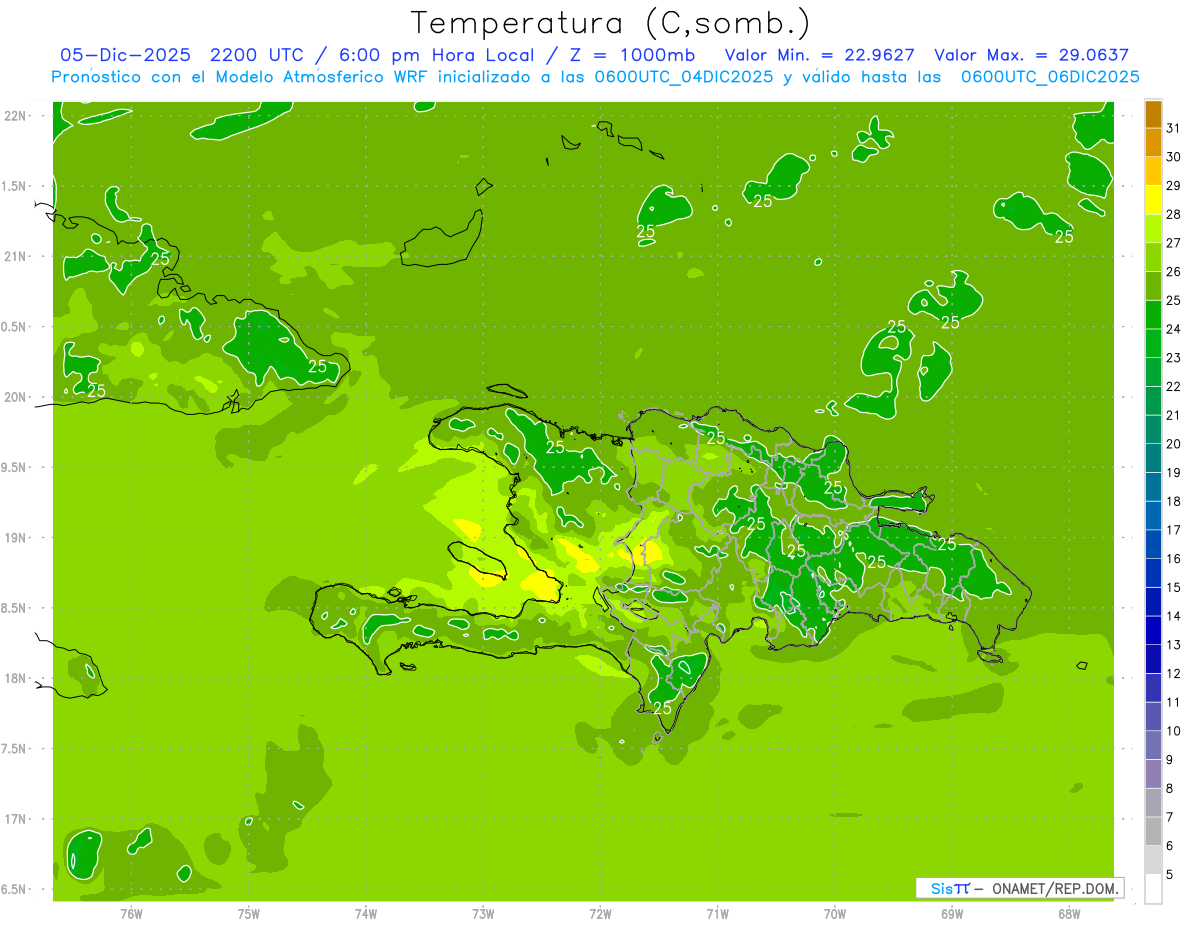Screen dimensions: 1200x927
Task: Click the lime swatch between 27 and 28
Action: pos(1153,229)
